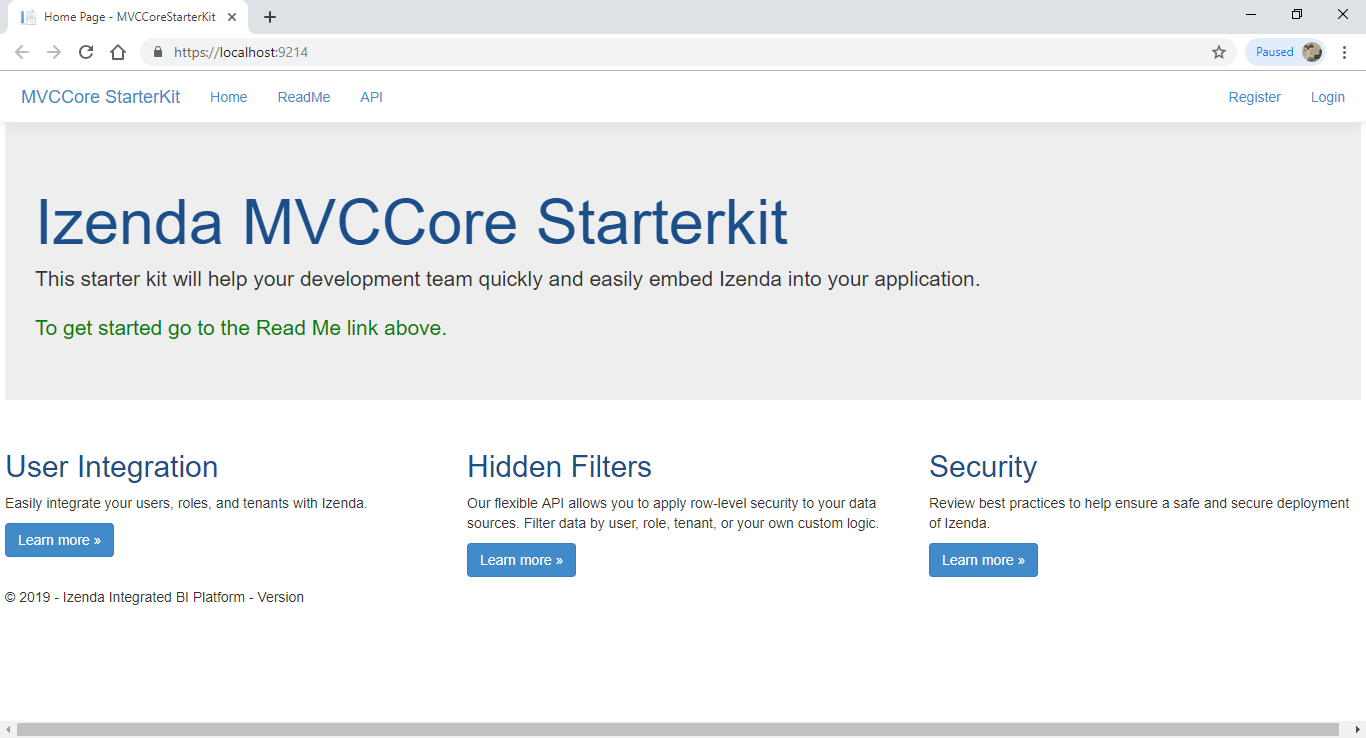Close the Home Page tab
Screen dimensions: 1366x738
coord(232,17)
